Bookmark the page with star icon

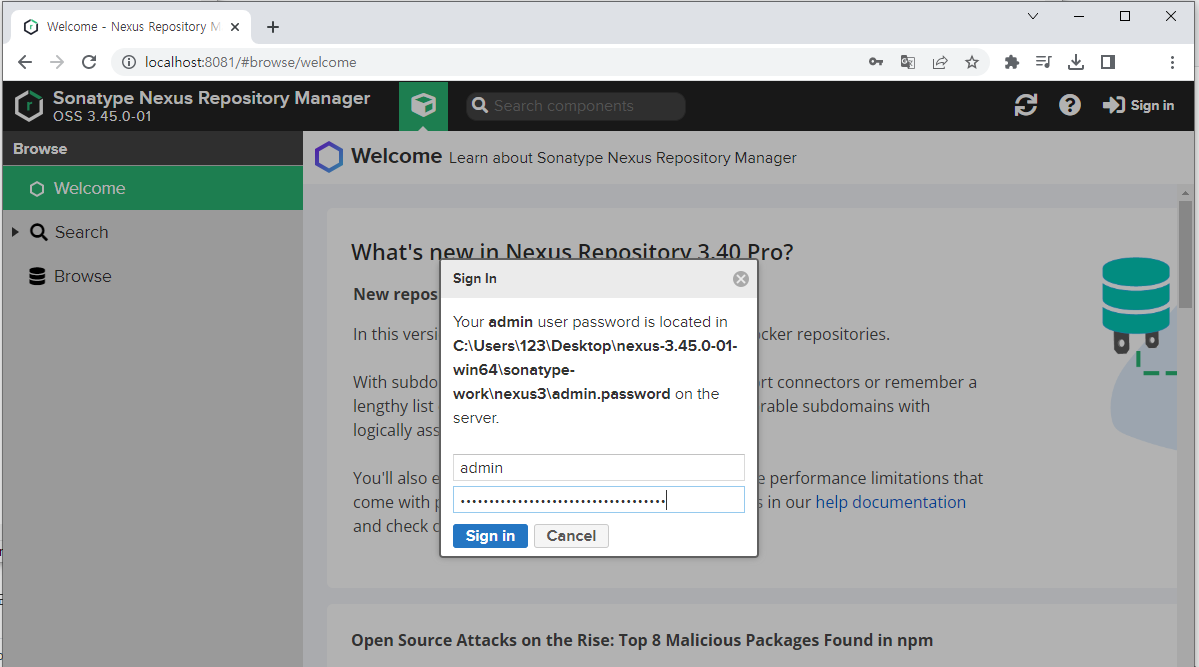(x=972, y=62)
